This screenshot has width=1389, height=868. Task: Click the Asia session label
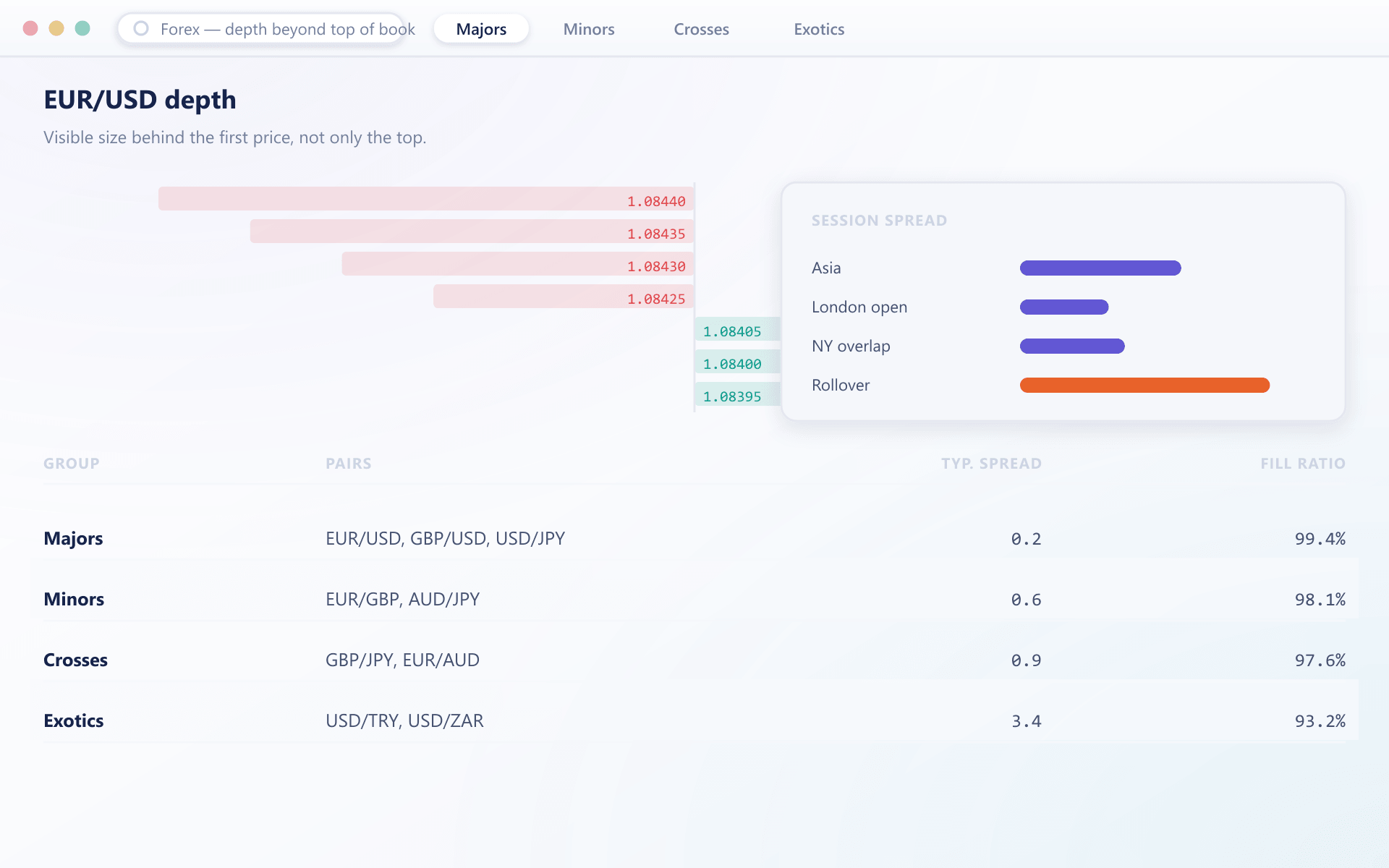pyautogui.click(x=826, y=268)
